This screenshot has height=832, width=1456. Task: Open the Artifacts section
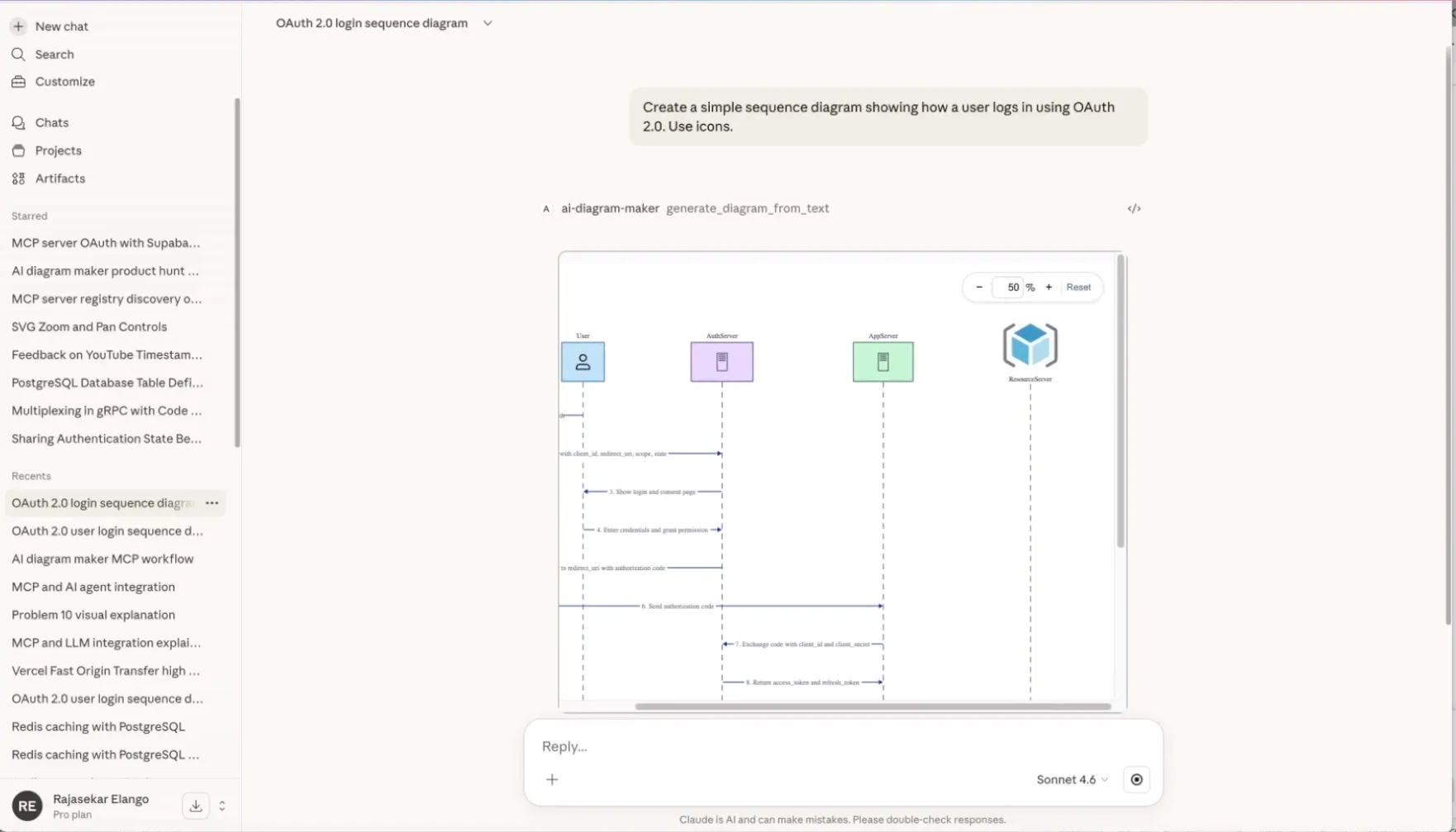(60, 178)
